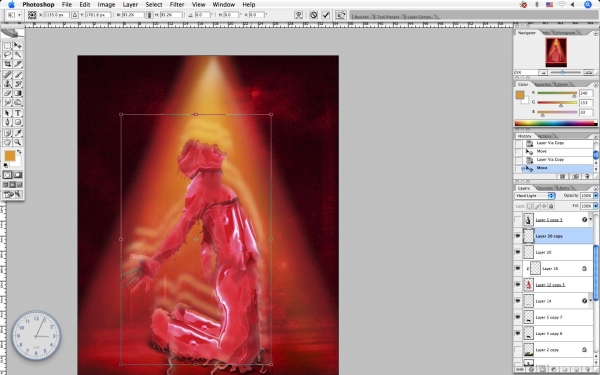Select the Slice tool

coord(18,64)
